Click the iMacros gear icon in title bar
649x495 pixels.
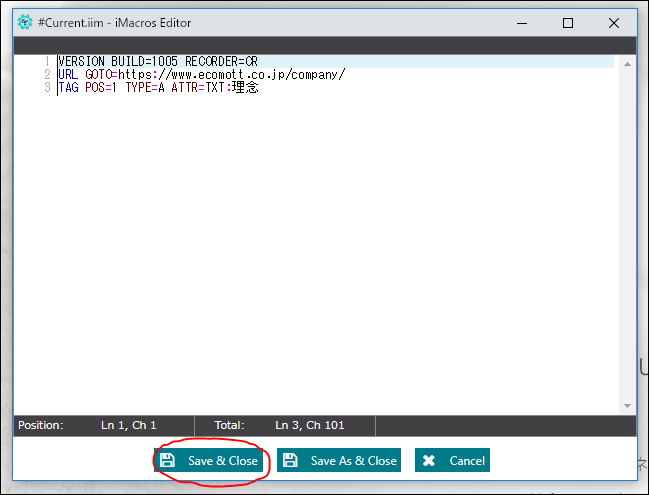[x=25, y=22]
